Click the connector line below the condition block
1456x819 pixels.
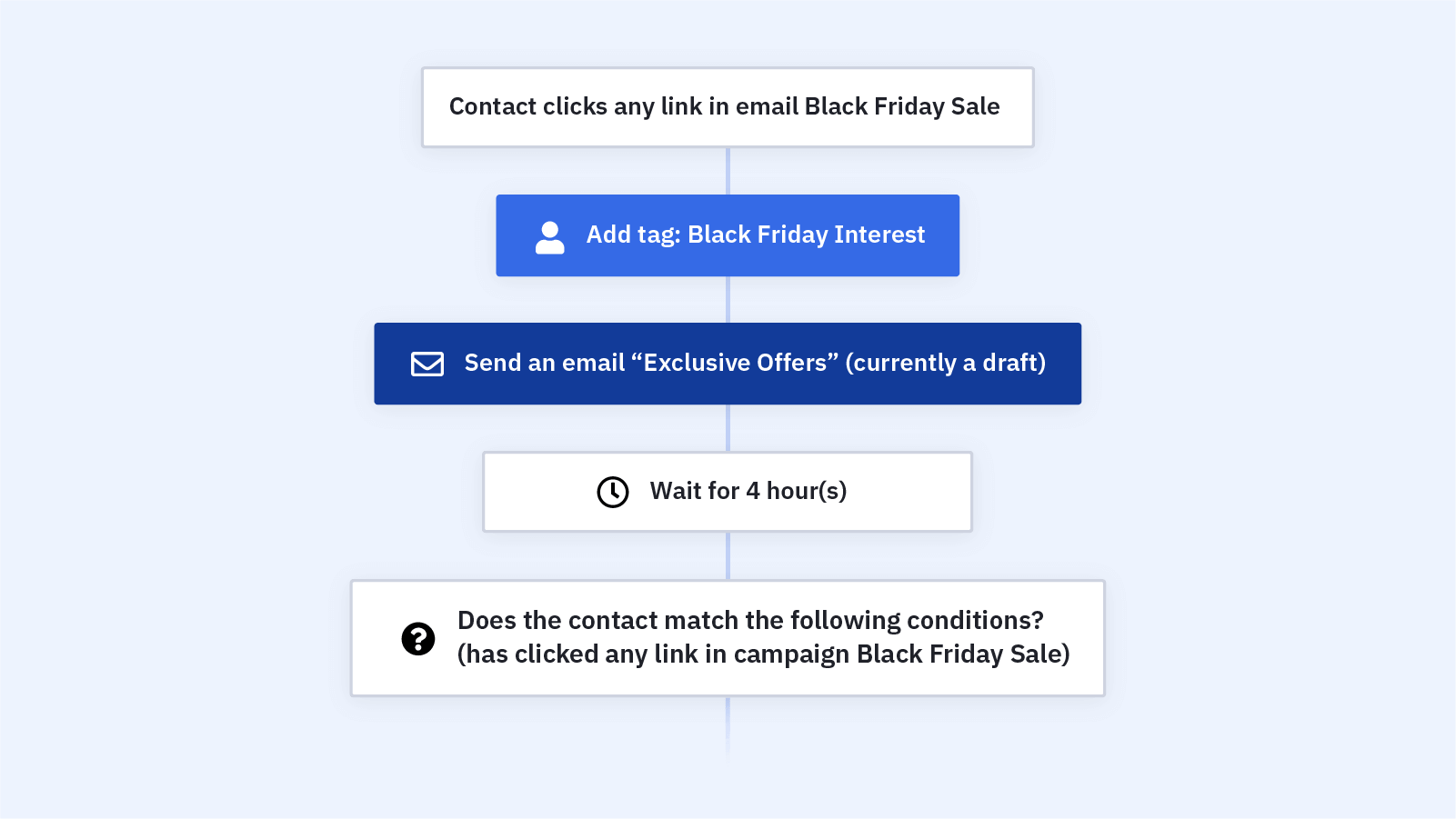[728, 724]
